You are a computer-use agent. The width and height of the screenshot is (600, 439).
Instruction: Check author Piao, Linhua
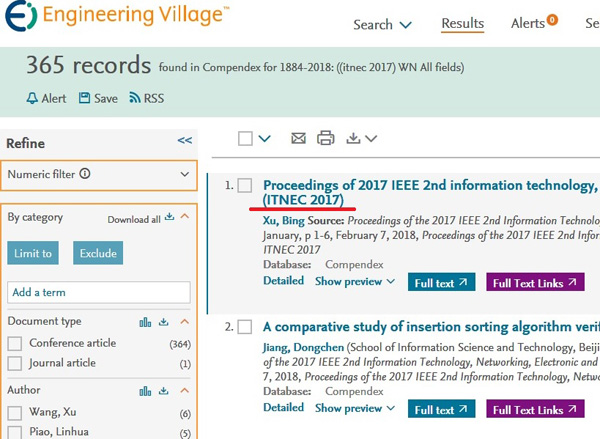click(x=15, y=432)
